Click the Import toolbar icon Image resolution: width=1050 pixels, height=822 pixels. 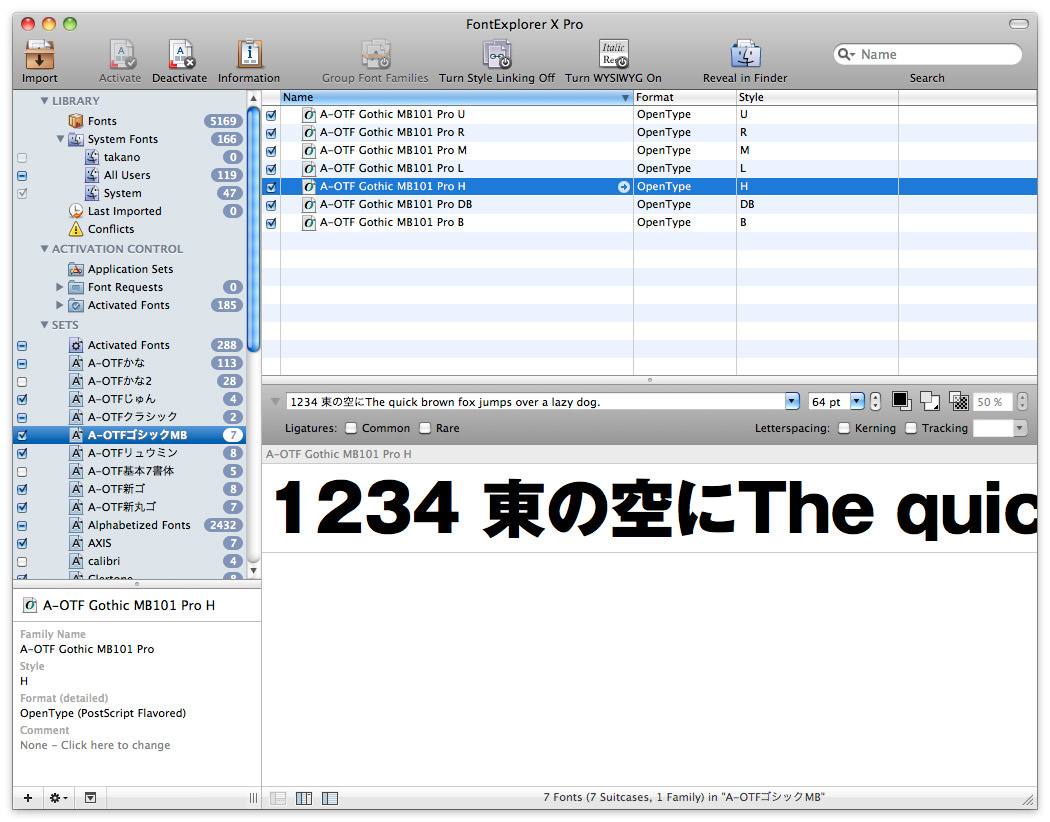pyautogui.click(x=40, y=55)
